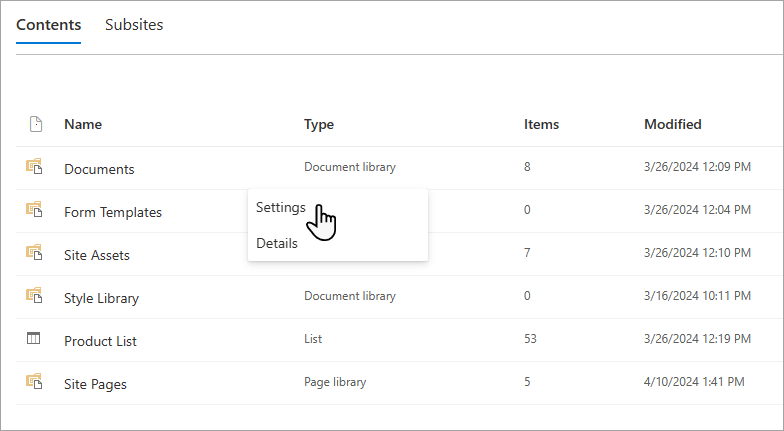Click the Style Library folder icon
The image size is (784, 431).
[34, 295]
